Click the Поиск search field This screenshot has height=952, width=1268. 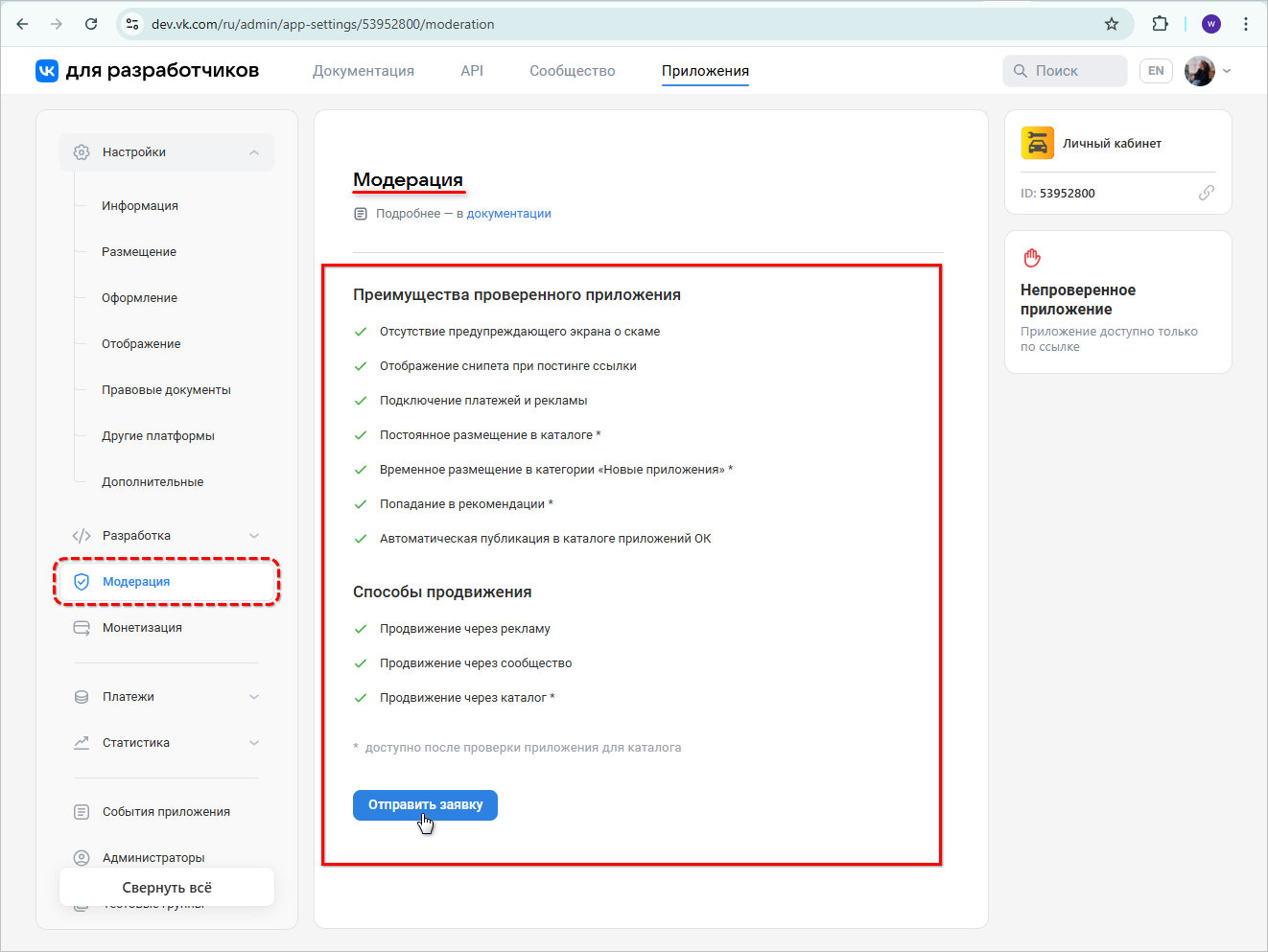tap(1065, 70)
